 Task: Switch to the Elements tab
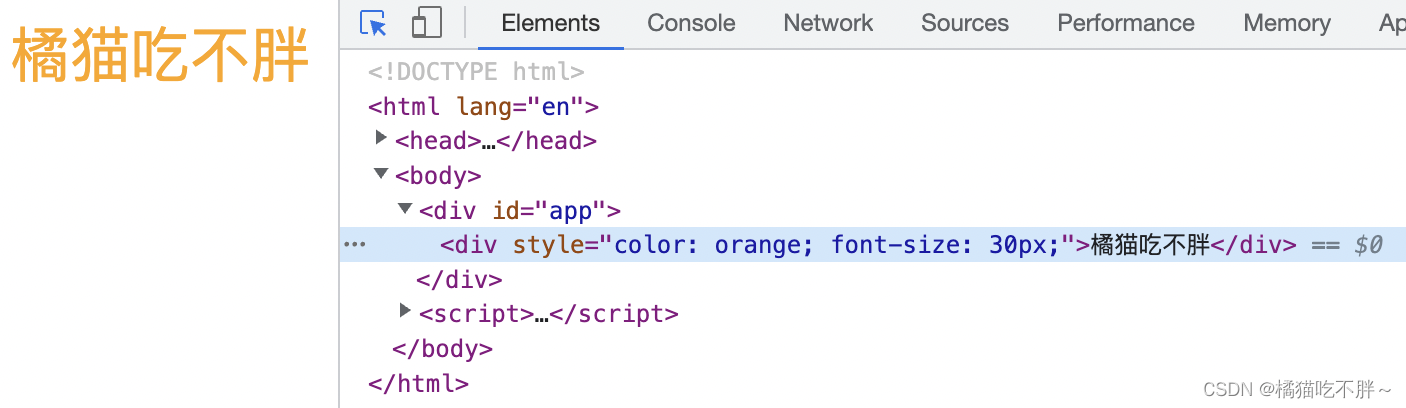click(551, 23)
